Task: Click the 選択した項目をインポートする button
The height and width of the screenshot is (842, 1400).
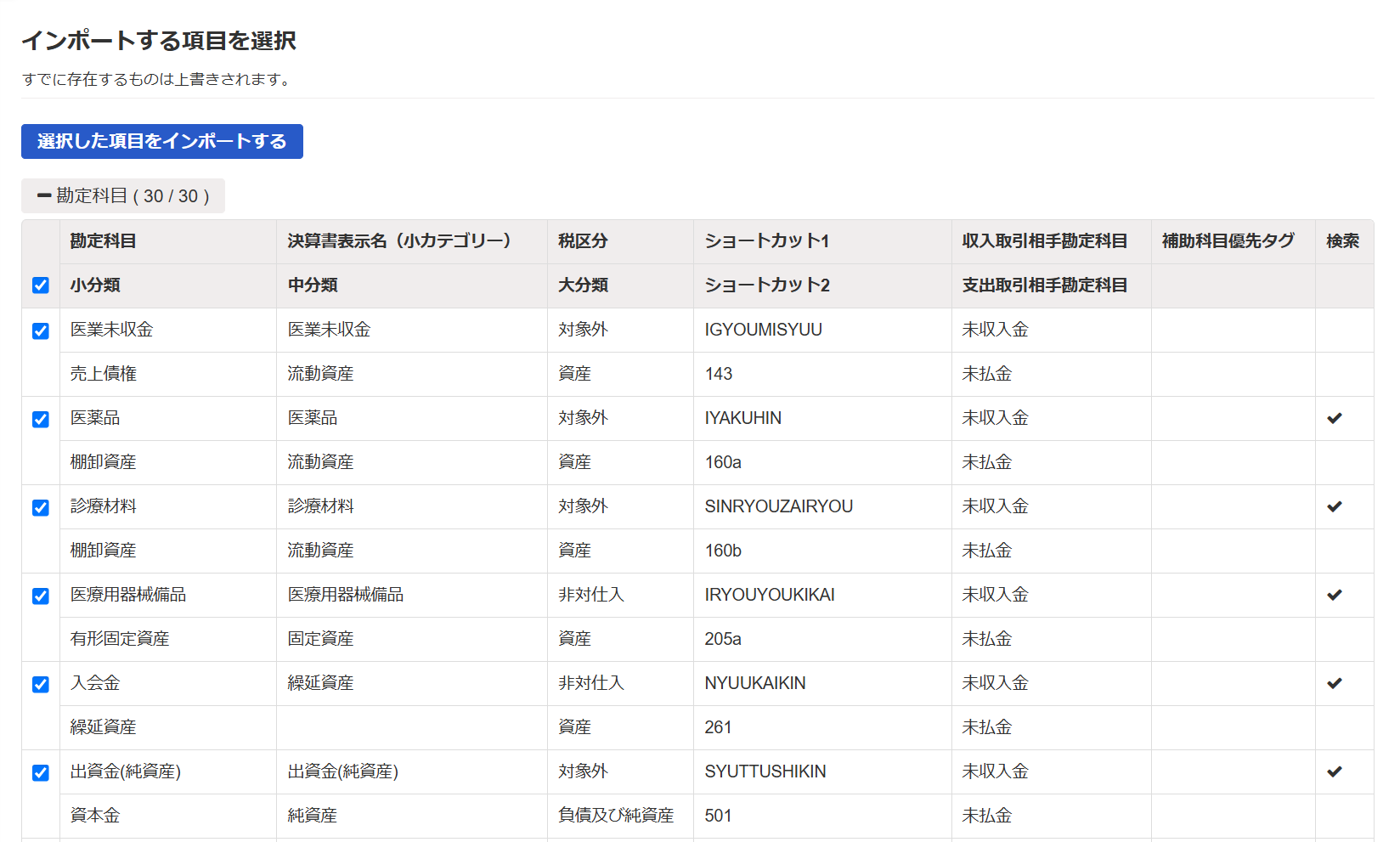Action: [162, 141]
